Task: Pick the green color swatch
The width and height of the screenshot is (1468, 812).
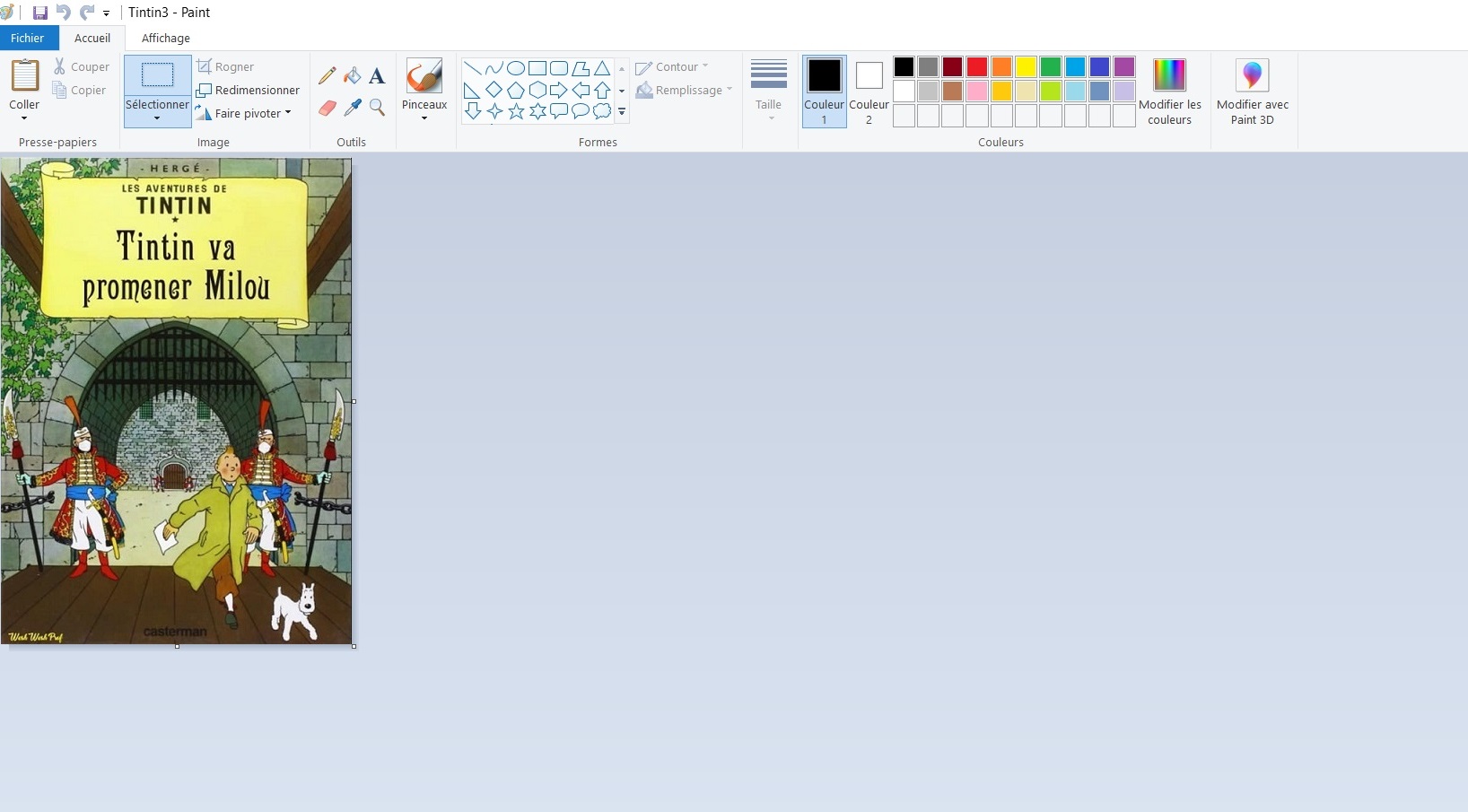Action: tap(1051, 66)
